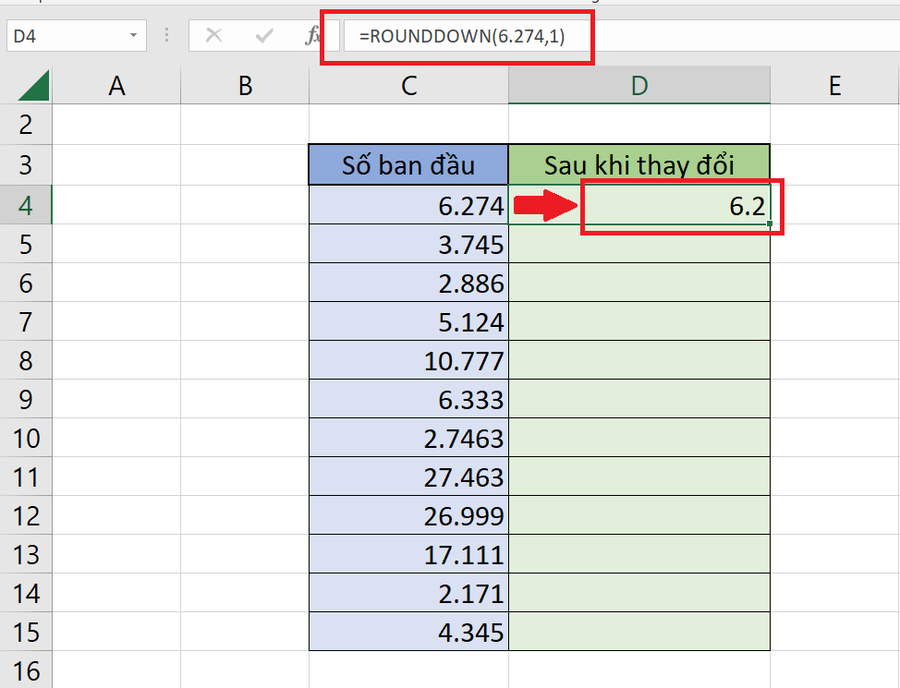Select row 12 header
900x688 pixels.
[26, 515]
